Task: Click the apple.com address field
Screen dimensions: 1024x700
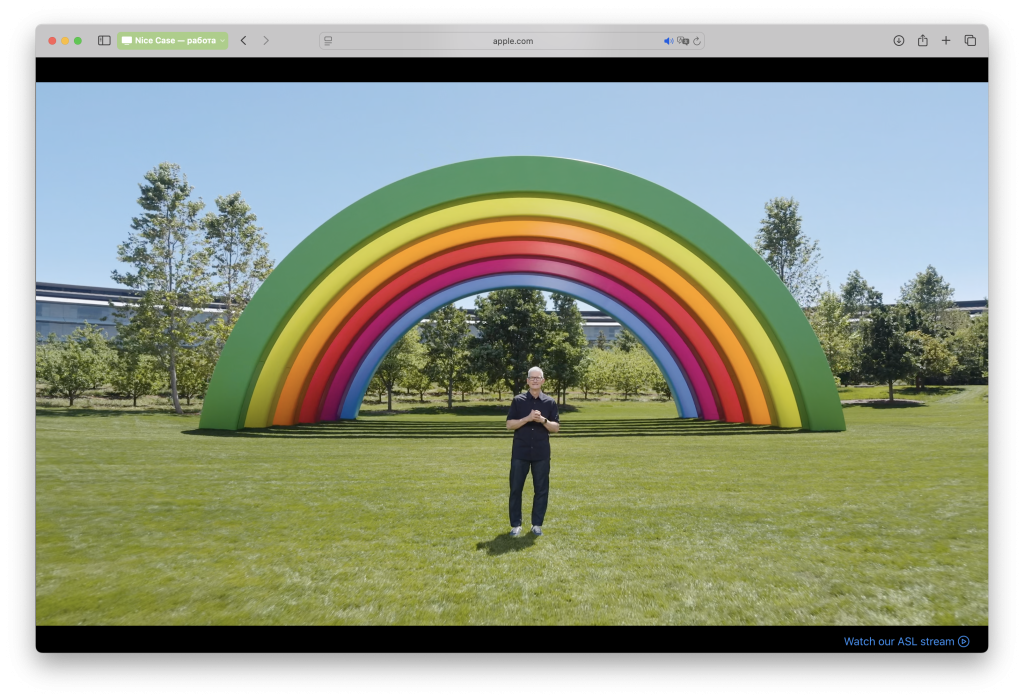Action: [x=512, y=40]
